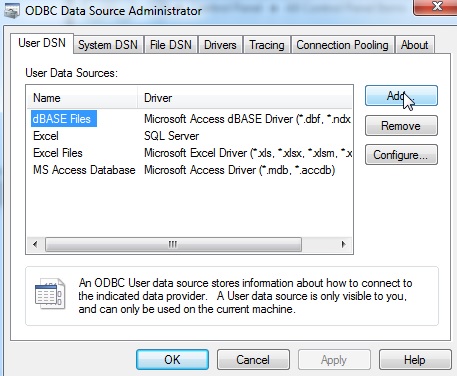Click the Cancel button

(x=253, y=360)
